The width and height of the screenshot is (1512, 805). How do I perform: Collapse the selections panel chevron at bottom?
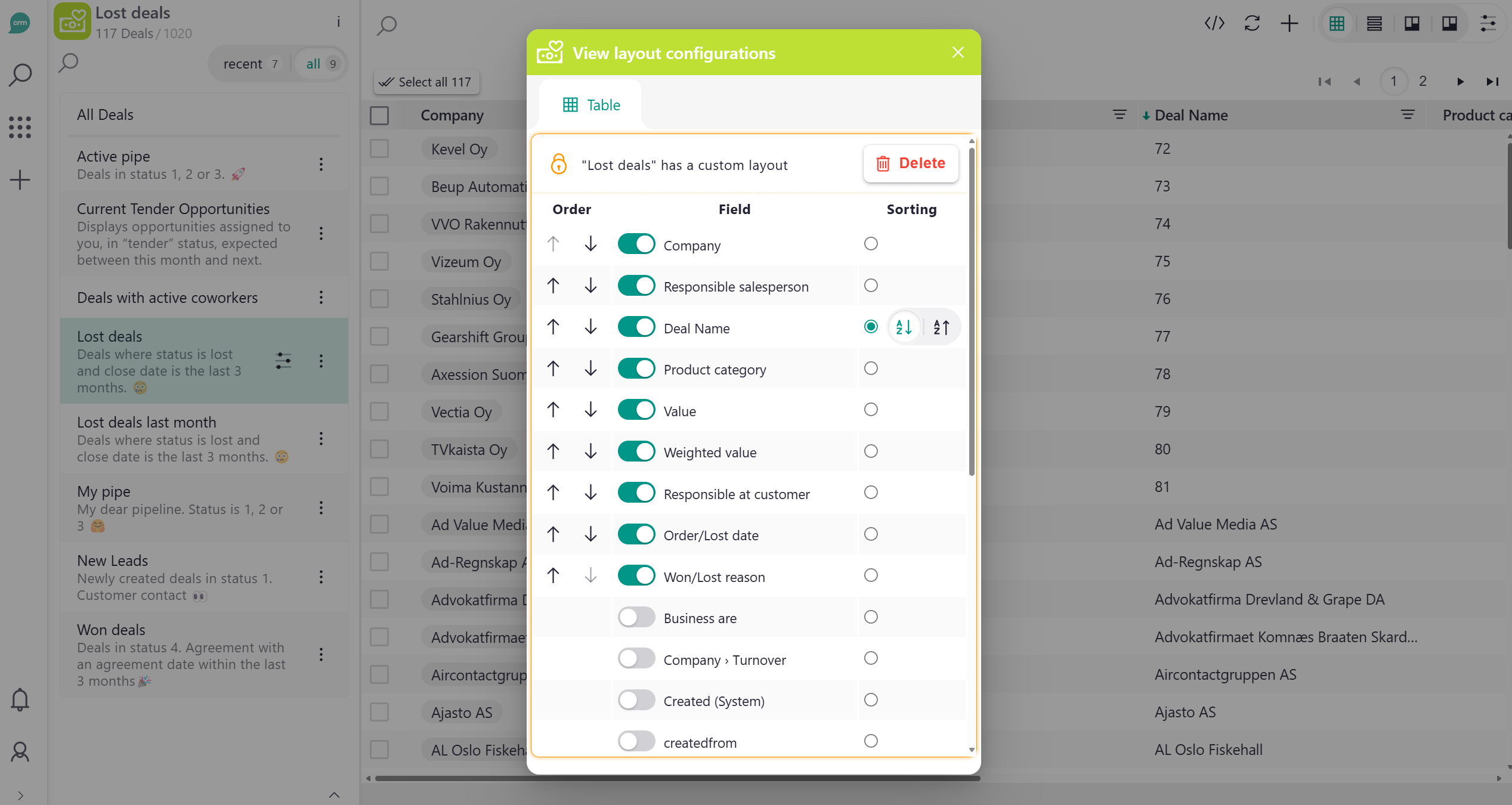click(x=334, y=794)
